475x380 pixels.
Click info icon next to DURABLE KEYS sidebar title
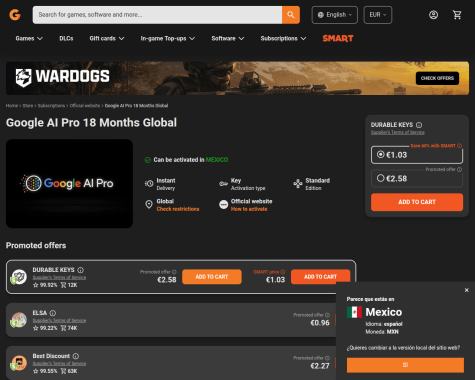point(419,125)
